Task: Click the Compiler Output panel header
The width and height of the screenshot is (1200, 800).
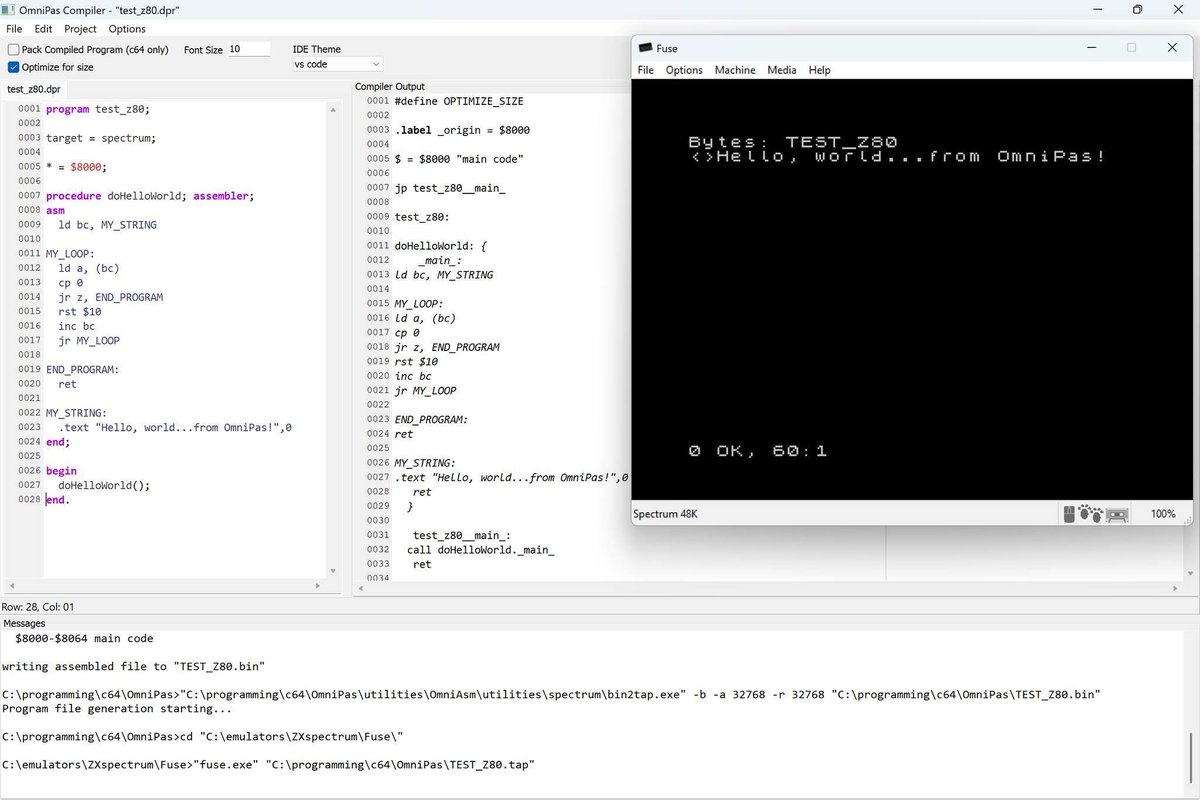Action: pyautogui.click(x=389, y=86)
